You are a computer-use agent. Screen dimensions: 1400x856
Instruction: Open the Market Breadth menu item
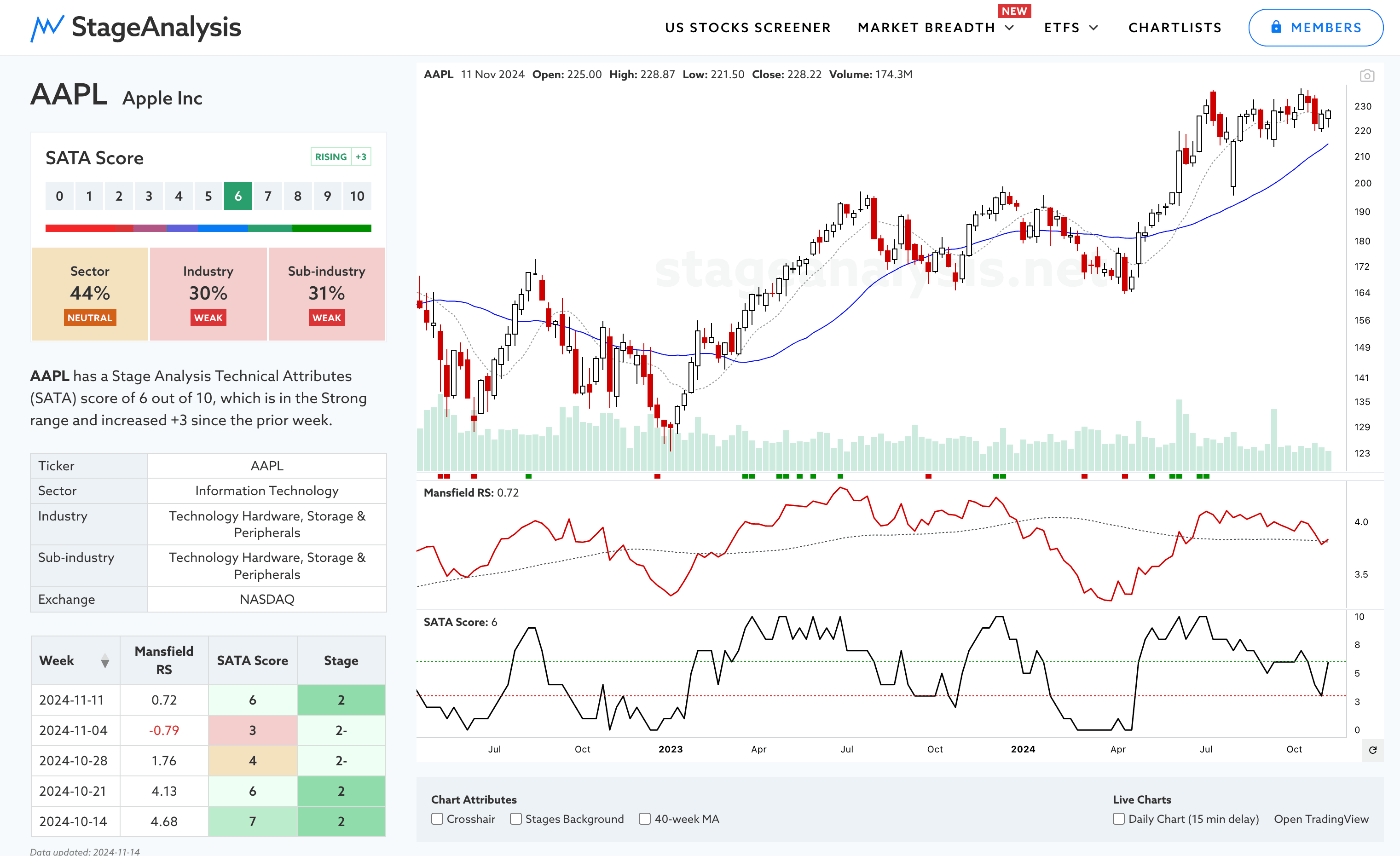point(926,27)
